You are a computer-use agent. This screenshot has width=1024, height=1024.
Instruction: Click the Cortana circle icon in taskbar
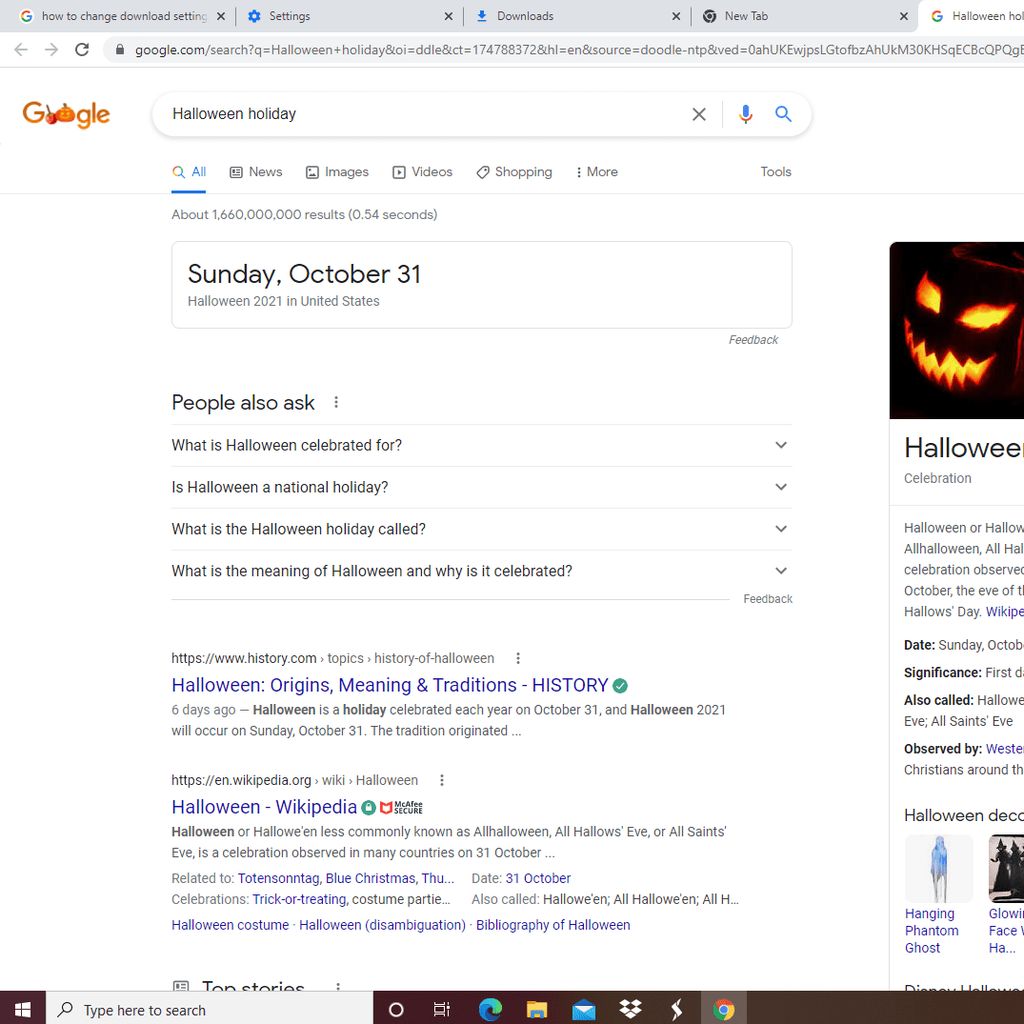[396, 1010]
